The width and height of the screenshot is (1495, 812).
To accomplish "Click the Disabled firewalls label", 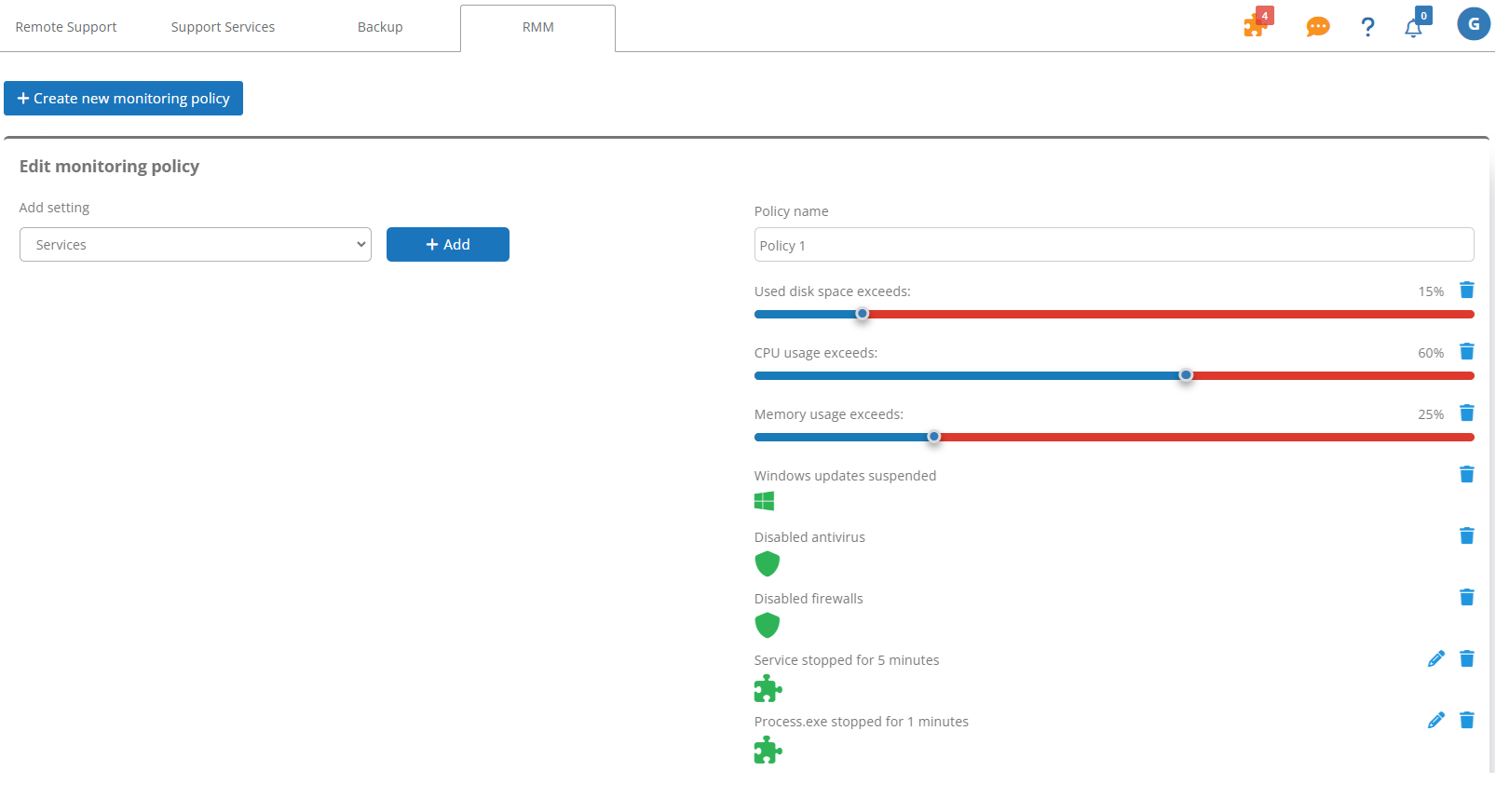I will (x=809, y=599).
